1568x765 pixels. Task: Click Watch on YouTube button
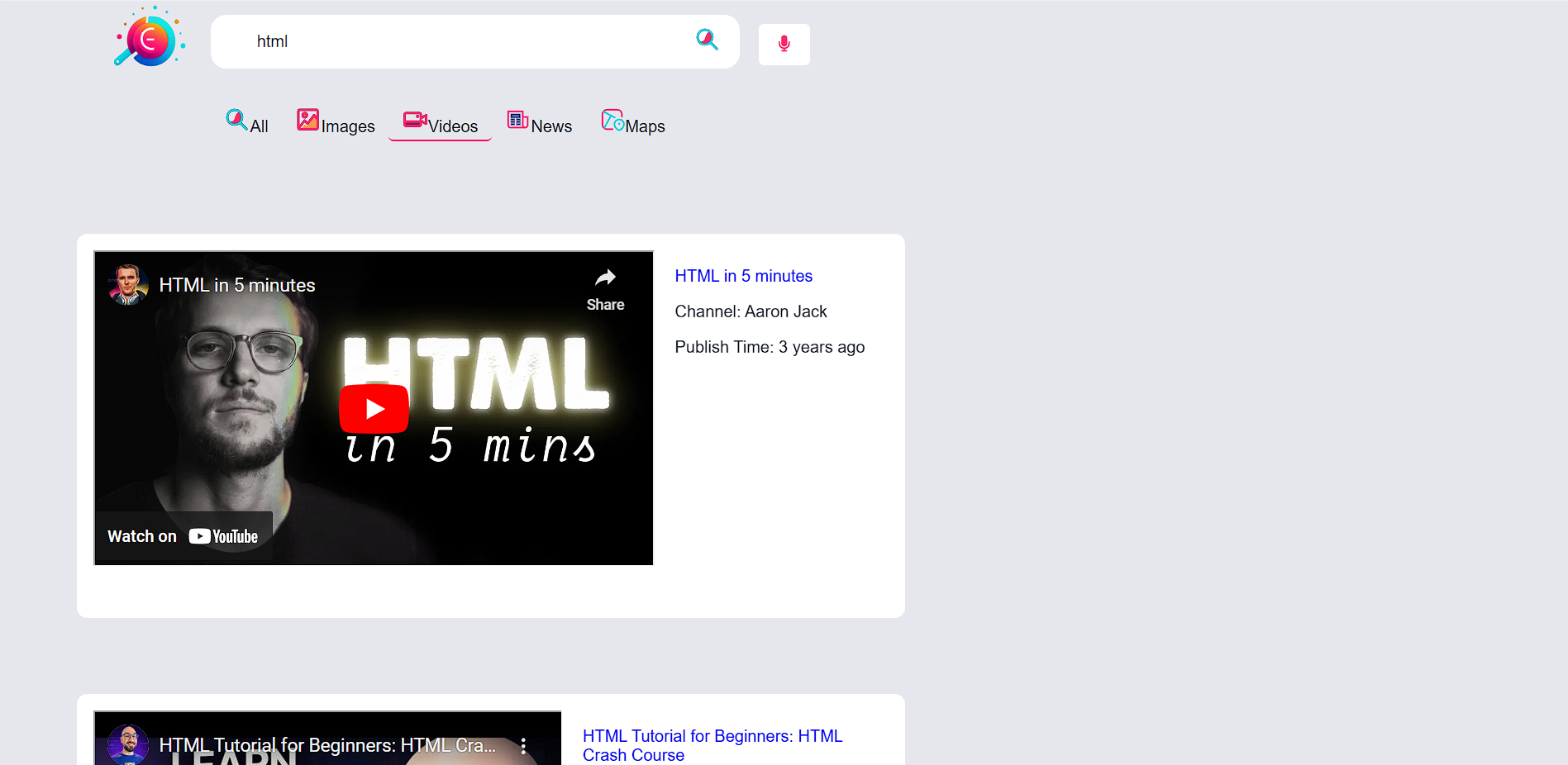click(183, 536)
